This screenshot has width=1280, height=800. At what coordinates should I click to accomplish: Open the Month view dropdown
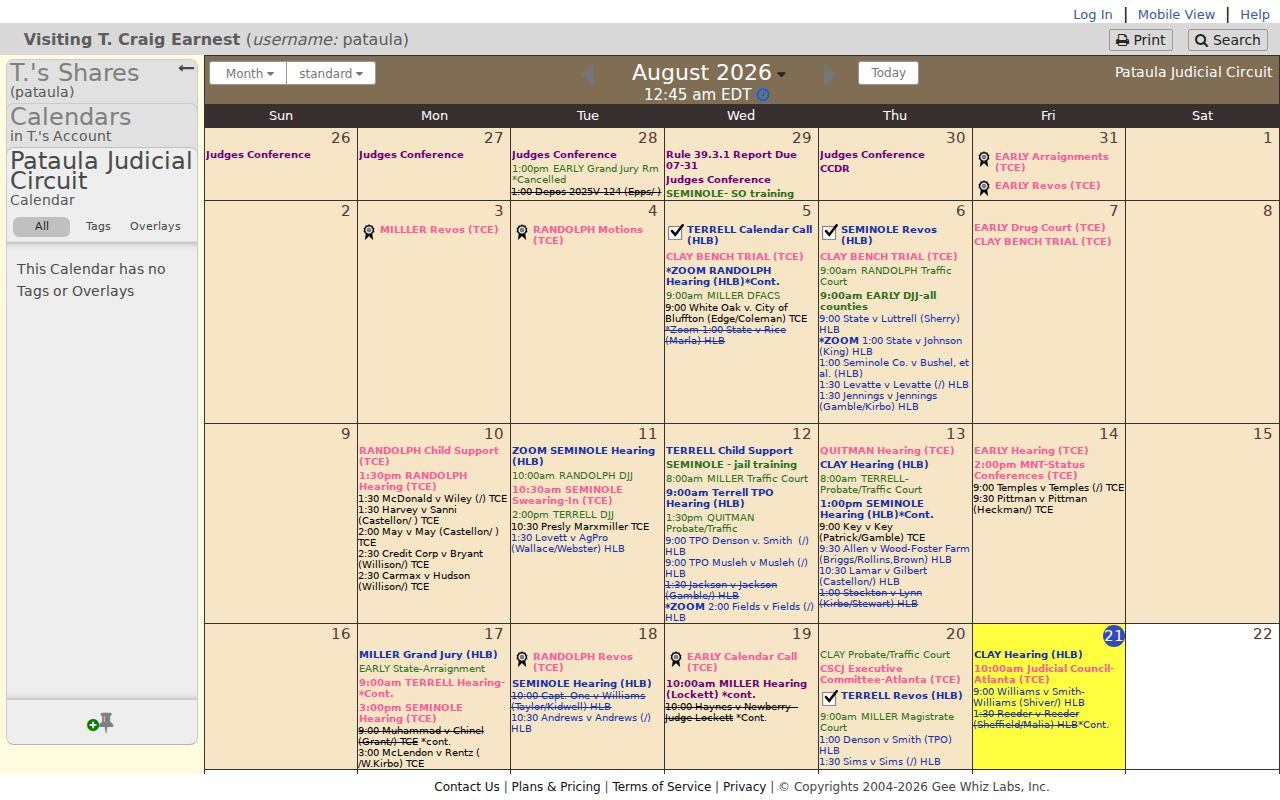[248, 73]
